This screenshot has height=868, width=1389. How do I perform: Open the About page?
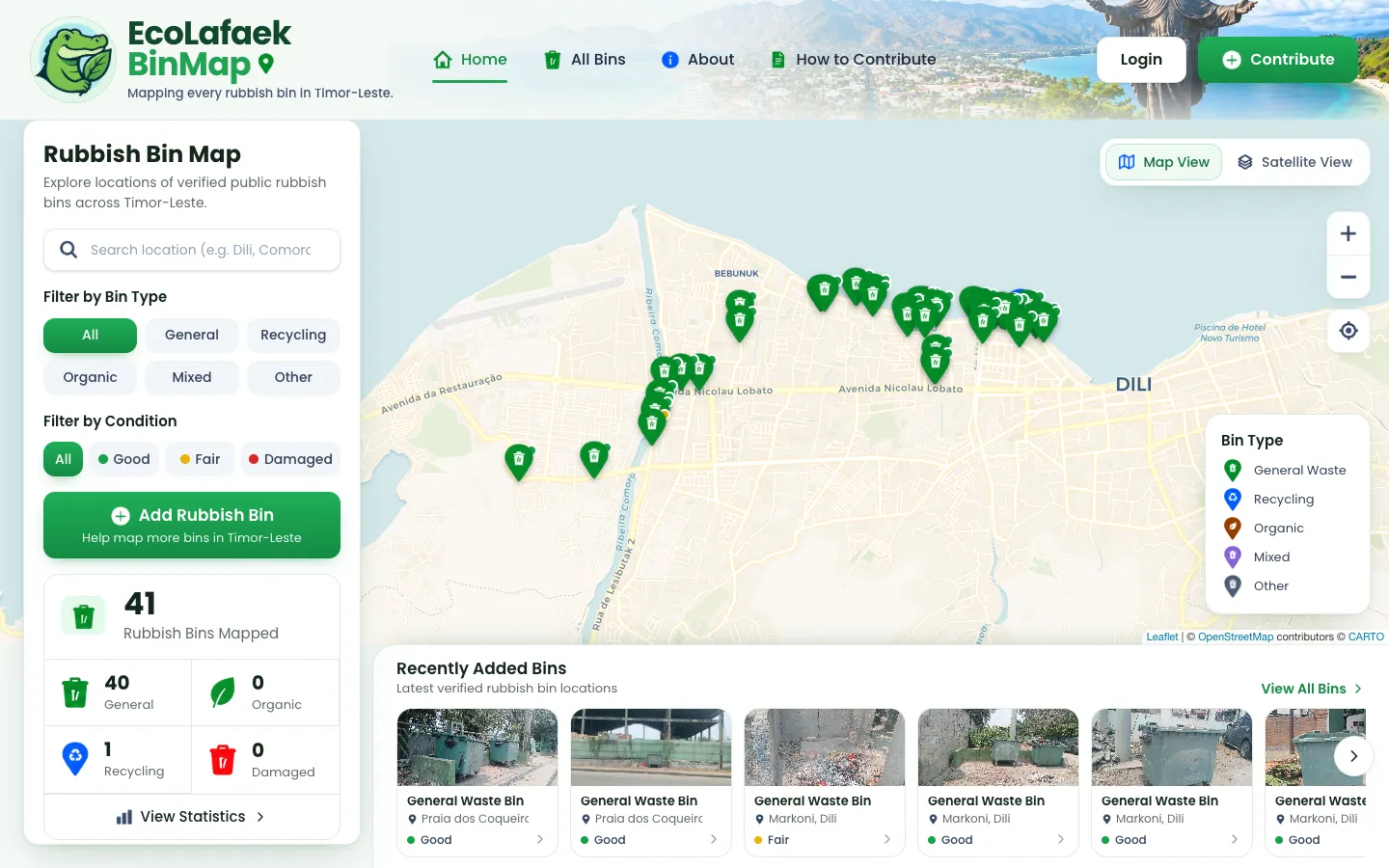pyautogui.click(x=698, y=60)
